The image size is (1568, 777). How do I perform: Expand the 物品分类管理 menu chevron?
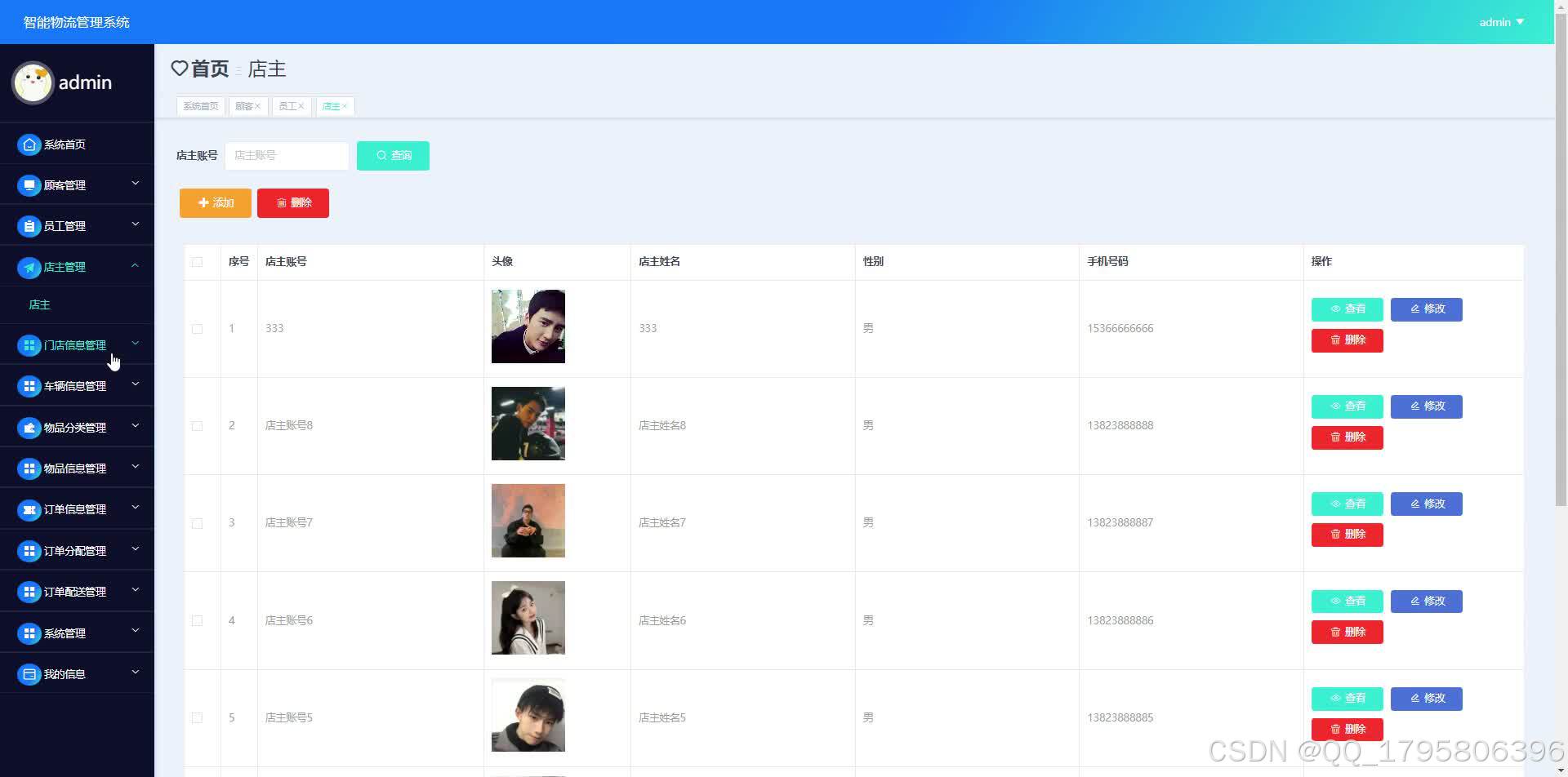(x=136, y=426)
